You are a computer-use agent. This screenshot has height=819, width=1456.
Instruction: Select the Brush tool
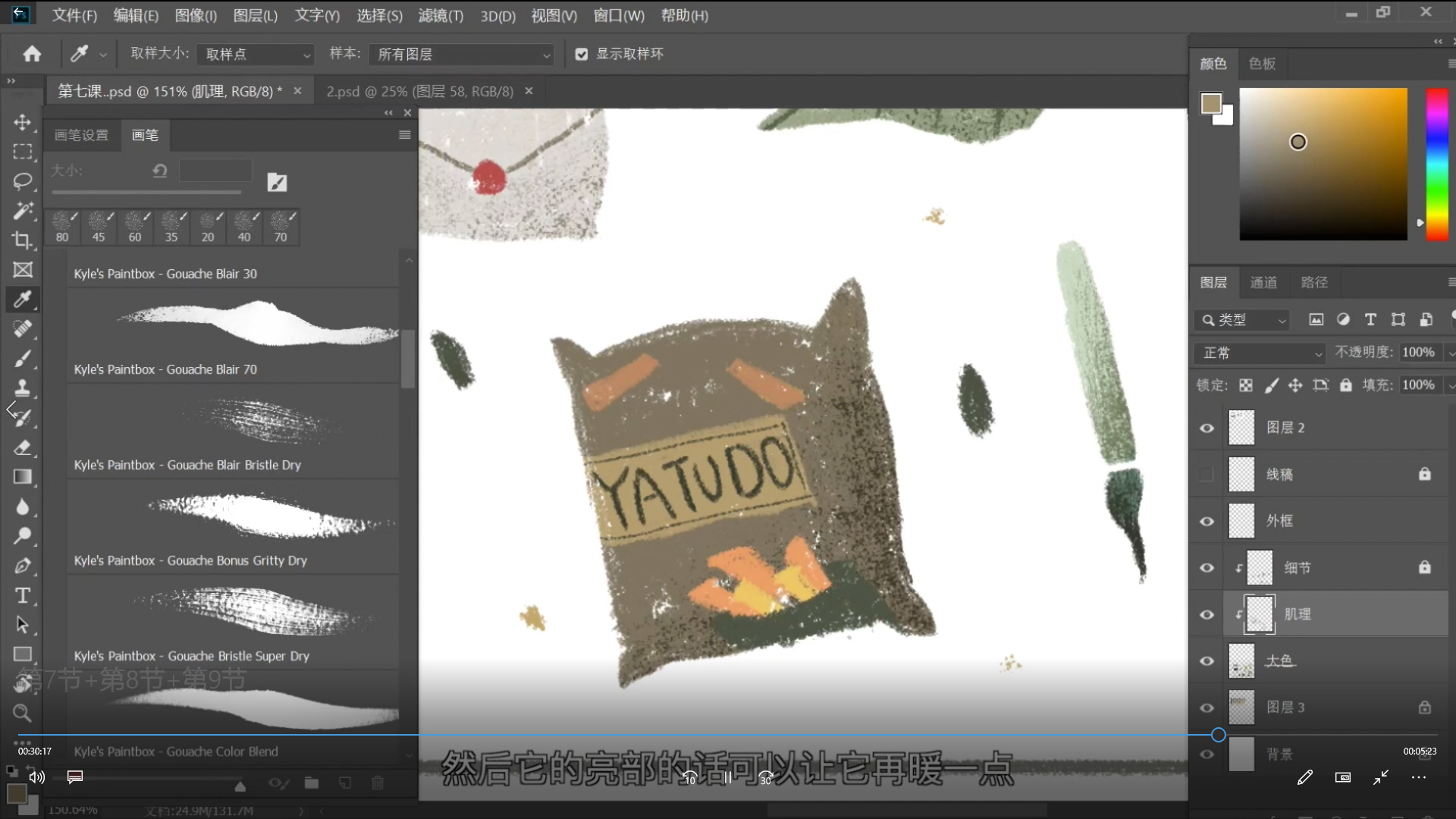[x=23, y=359]
